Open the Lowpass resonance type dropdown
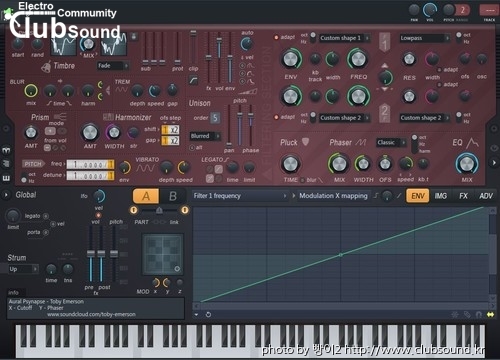500x360 pixels. (425, 38)
